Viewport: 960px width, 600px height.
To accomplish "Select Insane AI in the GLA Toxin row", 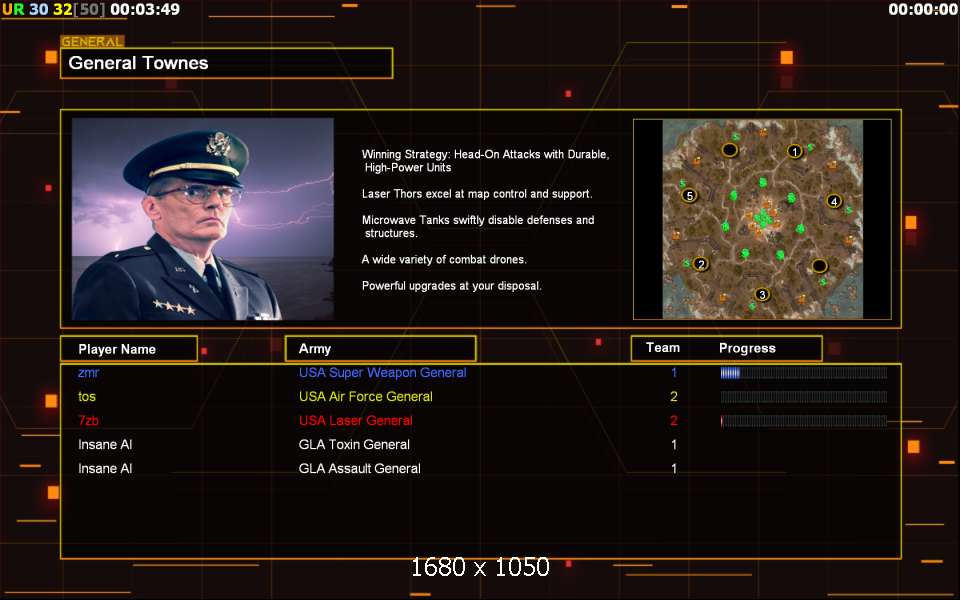I will pos(105,444).
